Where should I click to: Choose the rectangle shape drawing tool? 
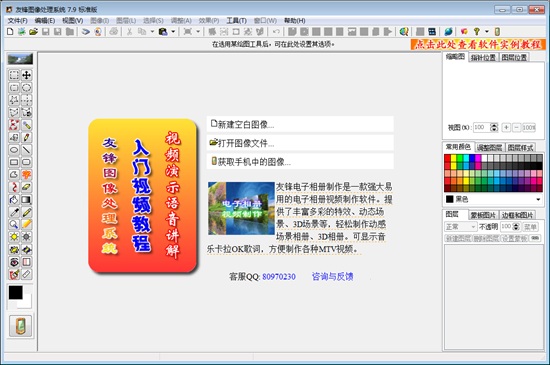[x=14, y=162]
